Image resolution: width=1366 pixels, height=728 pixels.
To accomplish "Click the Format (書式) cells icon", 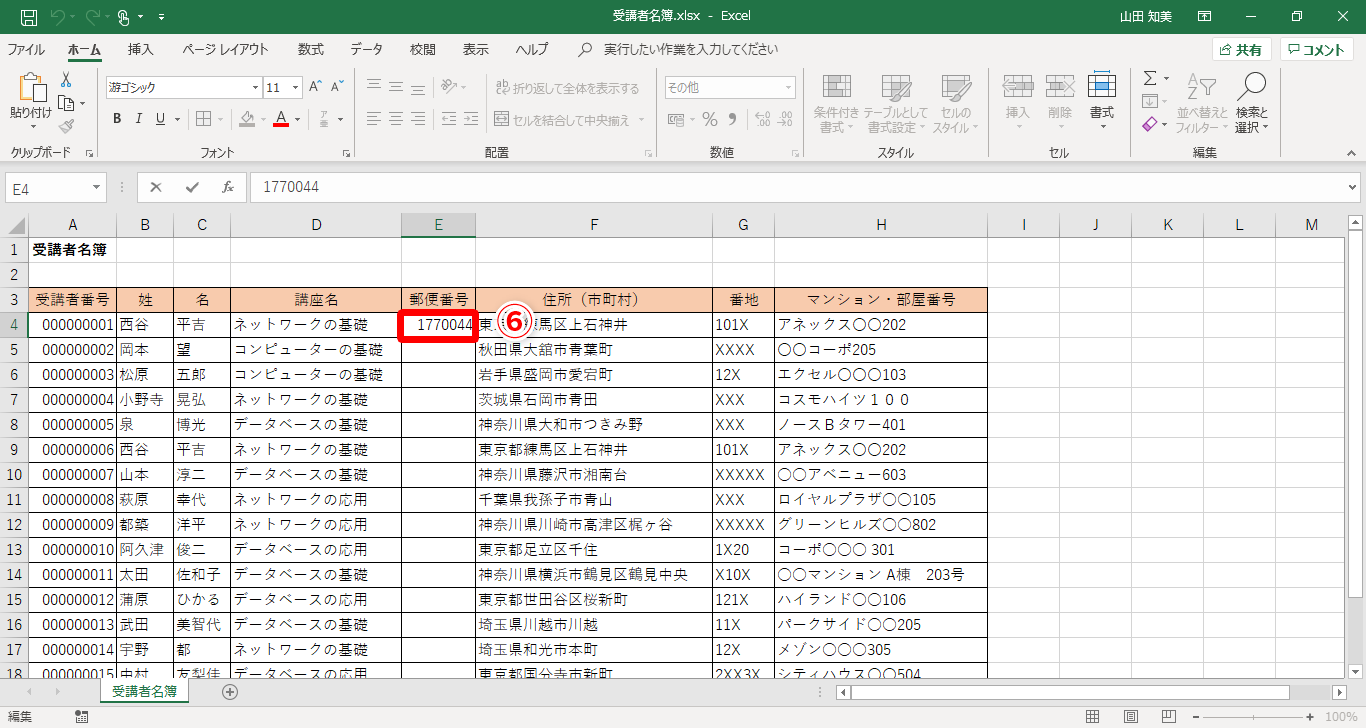I will (1102, 103).
